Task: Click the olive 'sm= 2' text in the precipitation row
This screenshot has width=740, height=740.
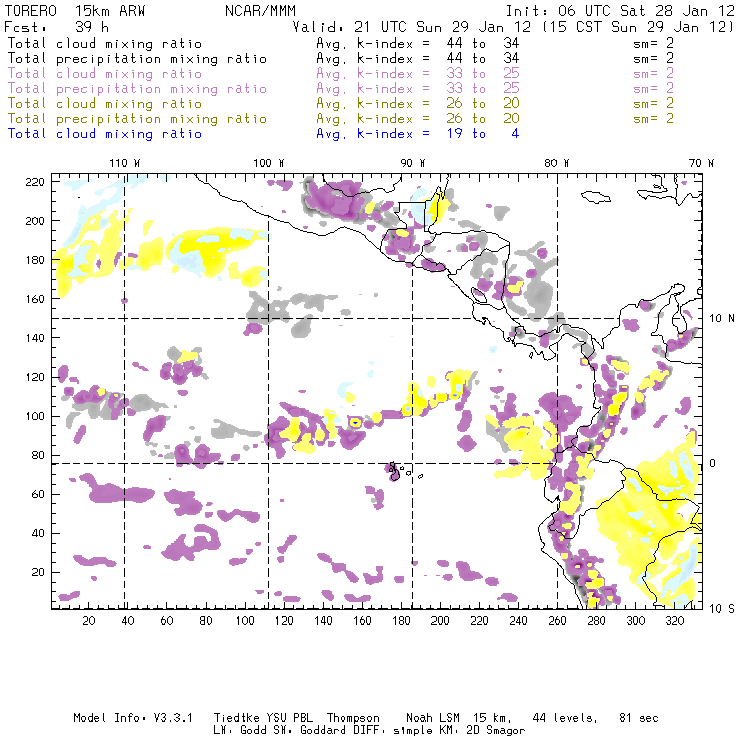Action: click(x=653, y=118)
